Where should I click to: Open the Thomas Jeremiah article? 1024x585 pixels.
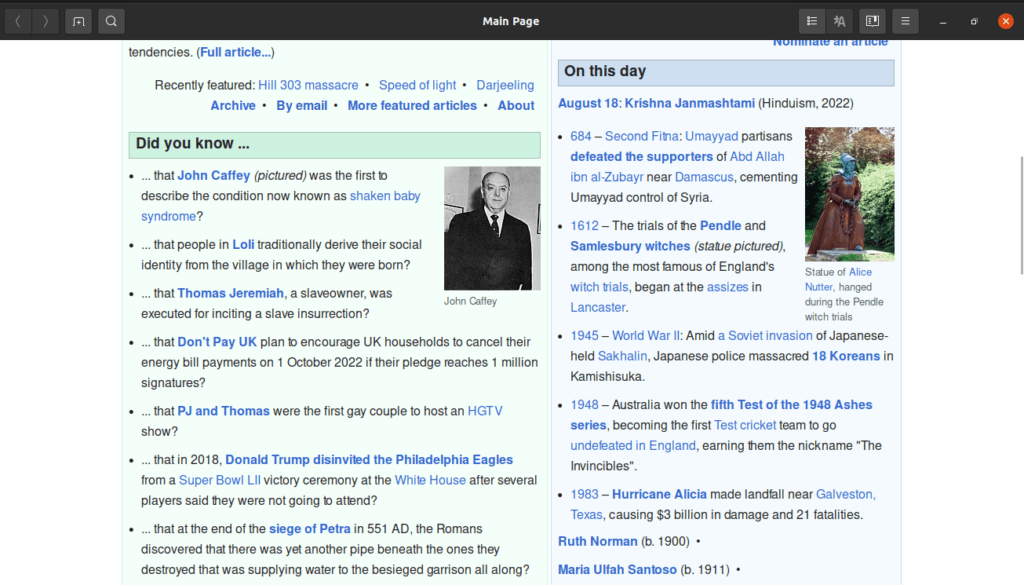[x=231, y=294]
